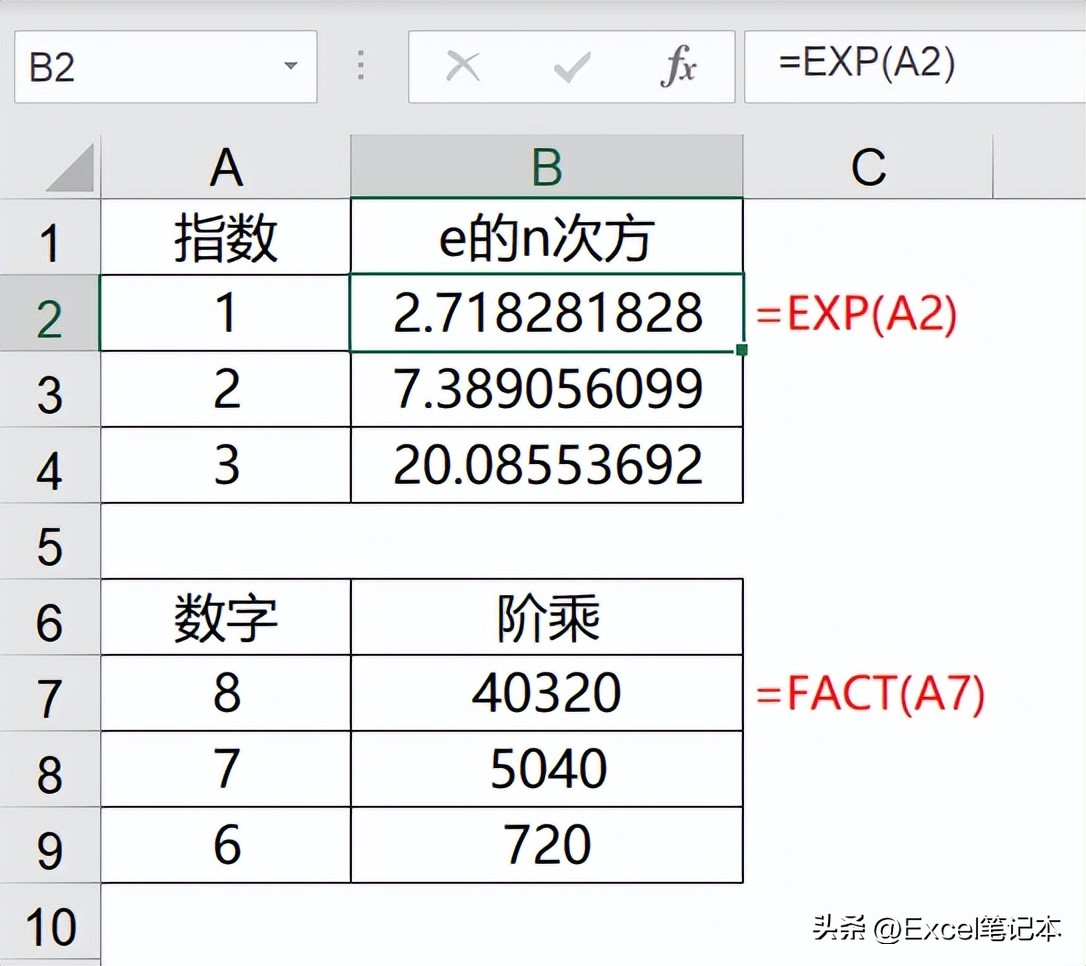Click cell B8 containing 5040
Image resolution: width=1086 pixels, height=966 pixels.
[x=546, y=769]
